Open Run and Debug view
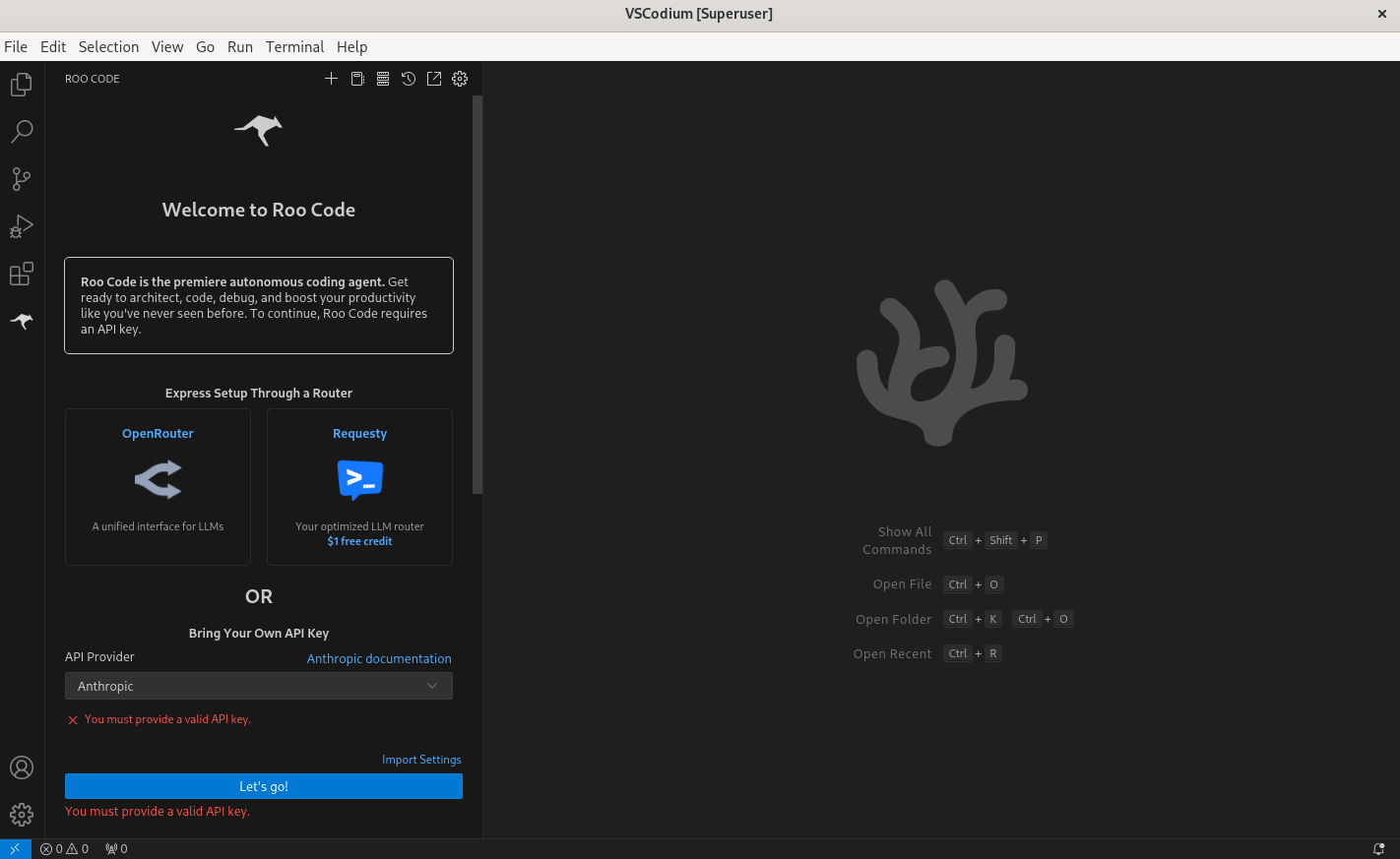The height and width of the screenshot is (859, 1400). click(22, 226)
